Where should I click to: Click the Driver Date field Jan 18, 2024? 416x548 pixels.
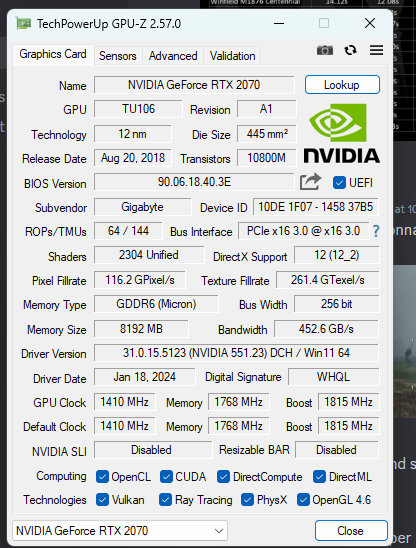click(144, 377)
